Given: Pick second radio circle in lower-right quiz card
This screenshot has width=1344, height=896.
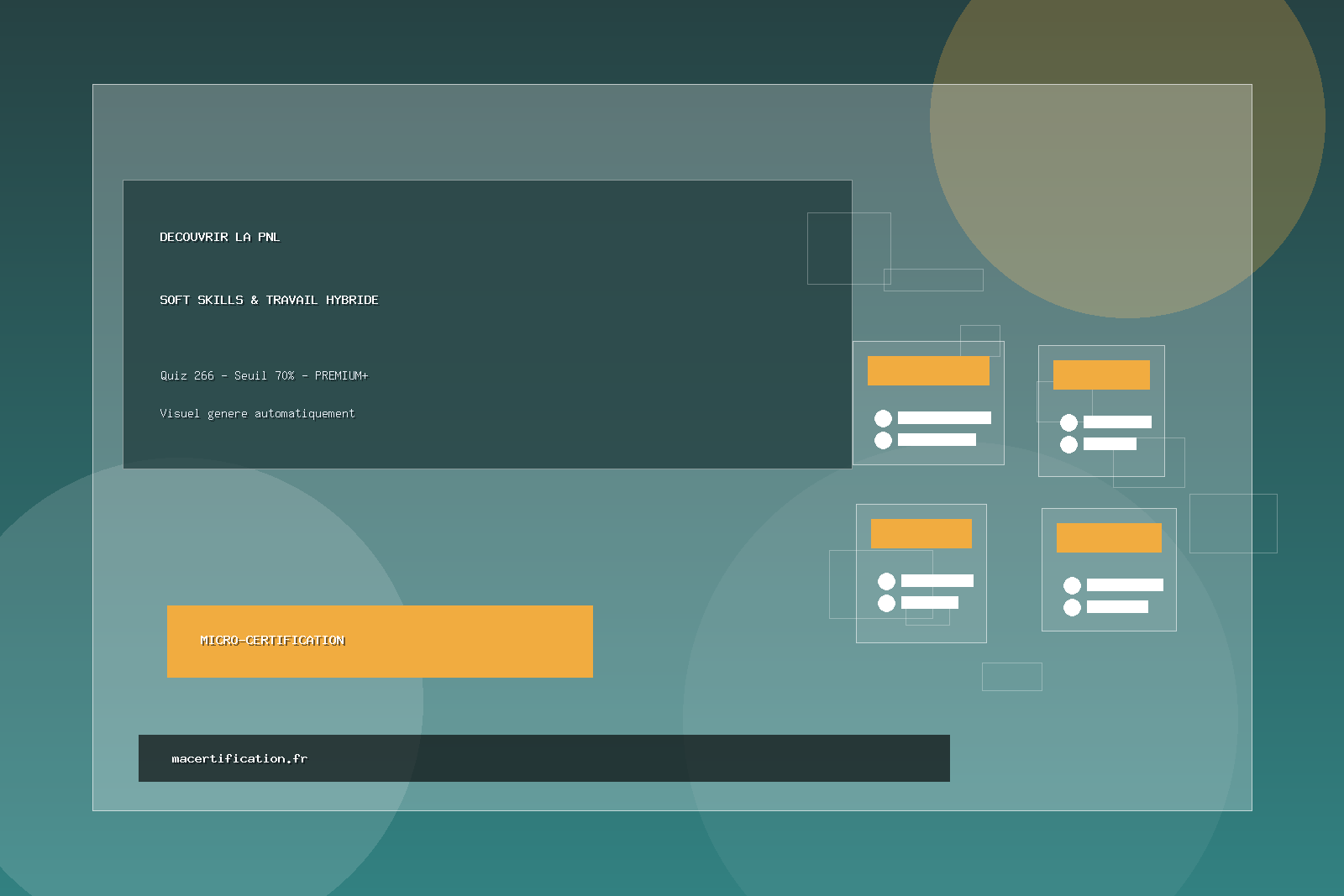Looking at the screenshot, I should (x=1072, y=607).
